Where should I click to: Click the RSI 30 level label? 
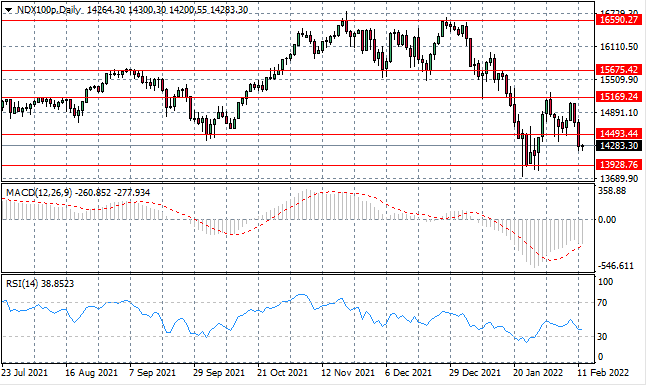(x=602, y=336)
